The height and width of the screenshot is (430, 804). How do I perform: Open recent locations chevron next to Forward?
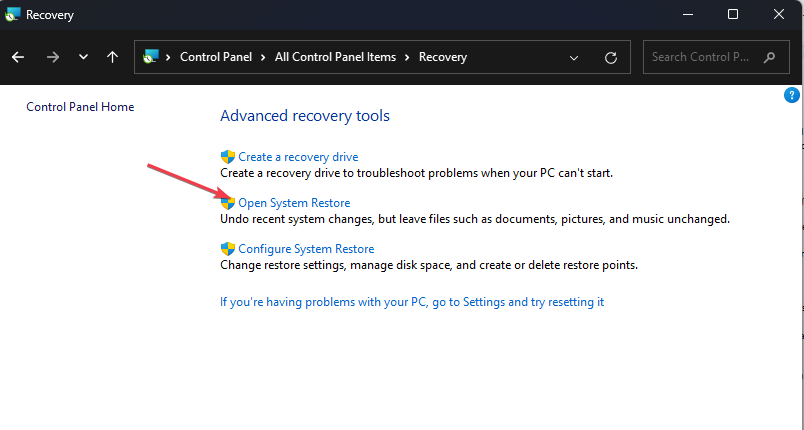83,57
